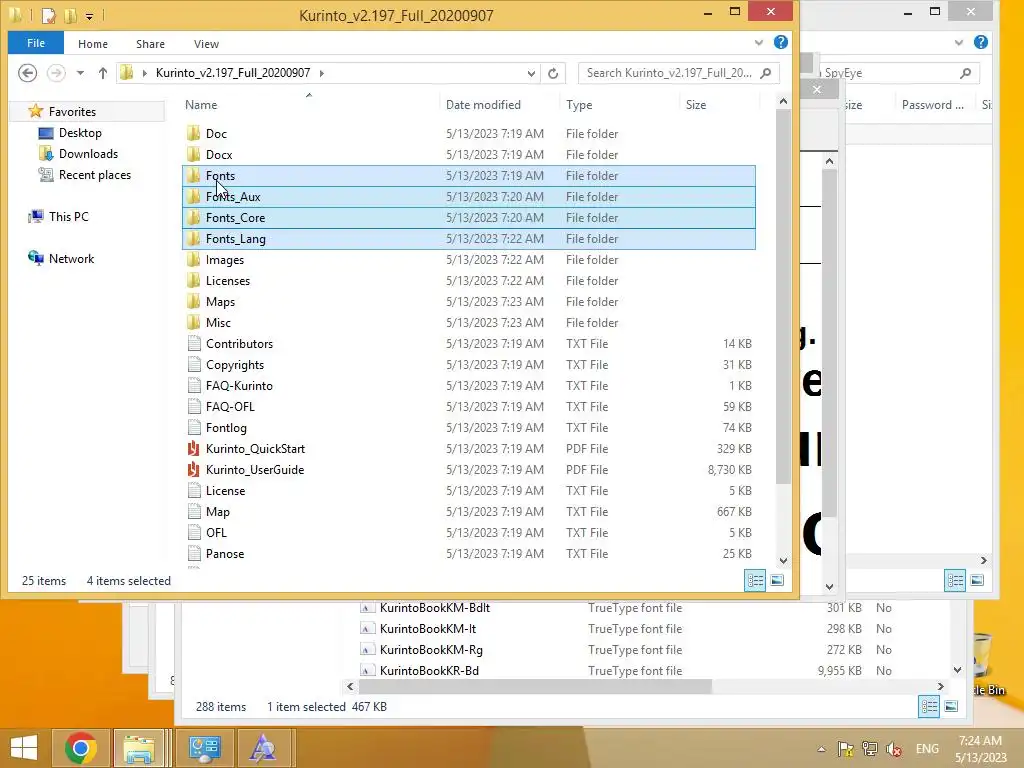Sort by the Name column header
The image size is (1024, 768).
point(200,104)
